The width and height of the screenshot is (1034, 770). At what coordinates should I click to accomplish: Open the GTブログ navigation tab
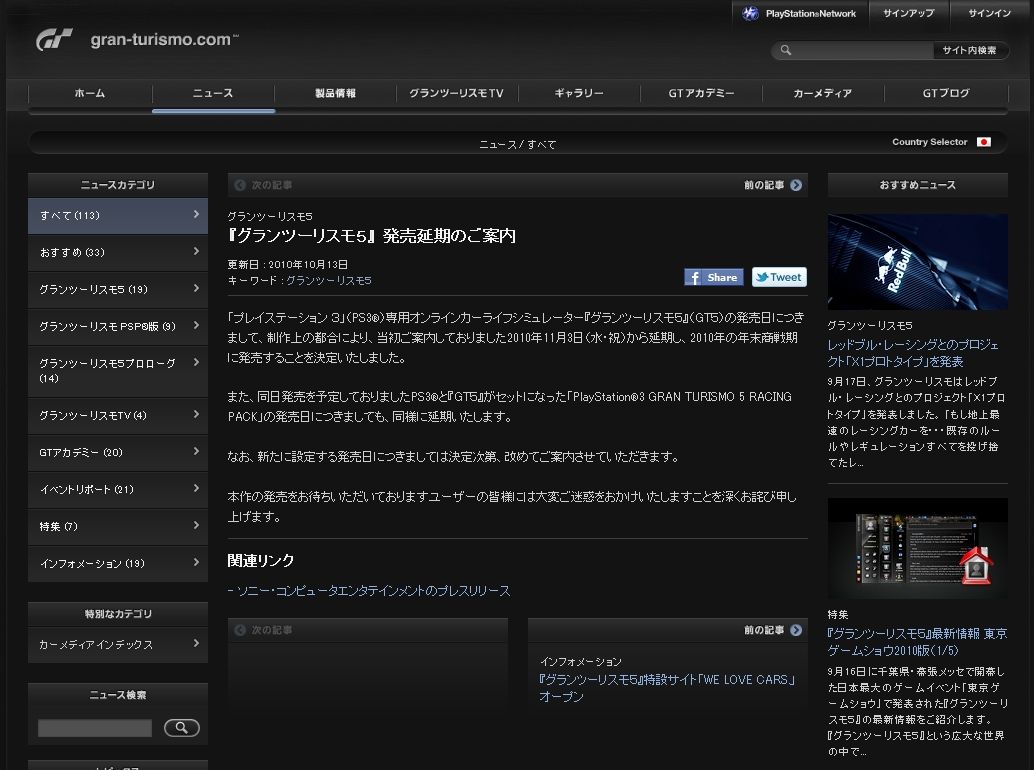click(946, 94)
